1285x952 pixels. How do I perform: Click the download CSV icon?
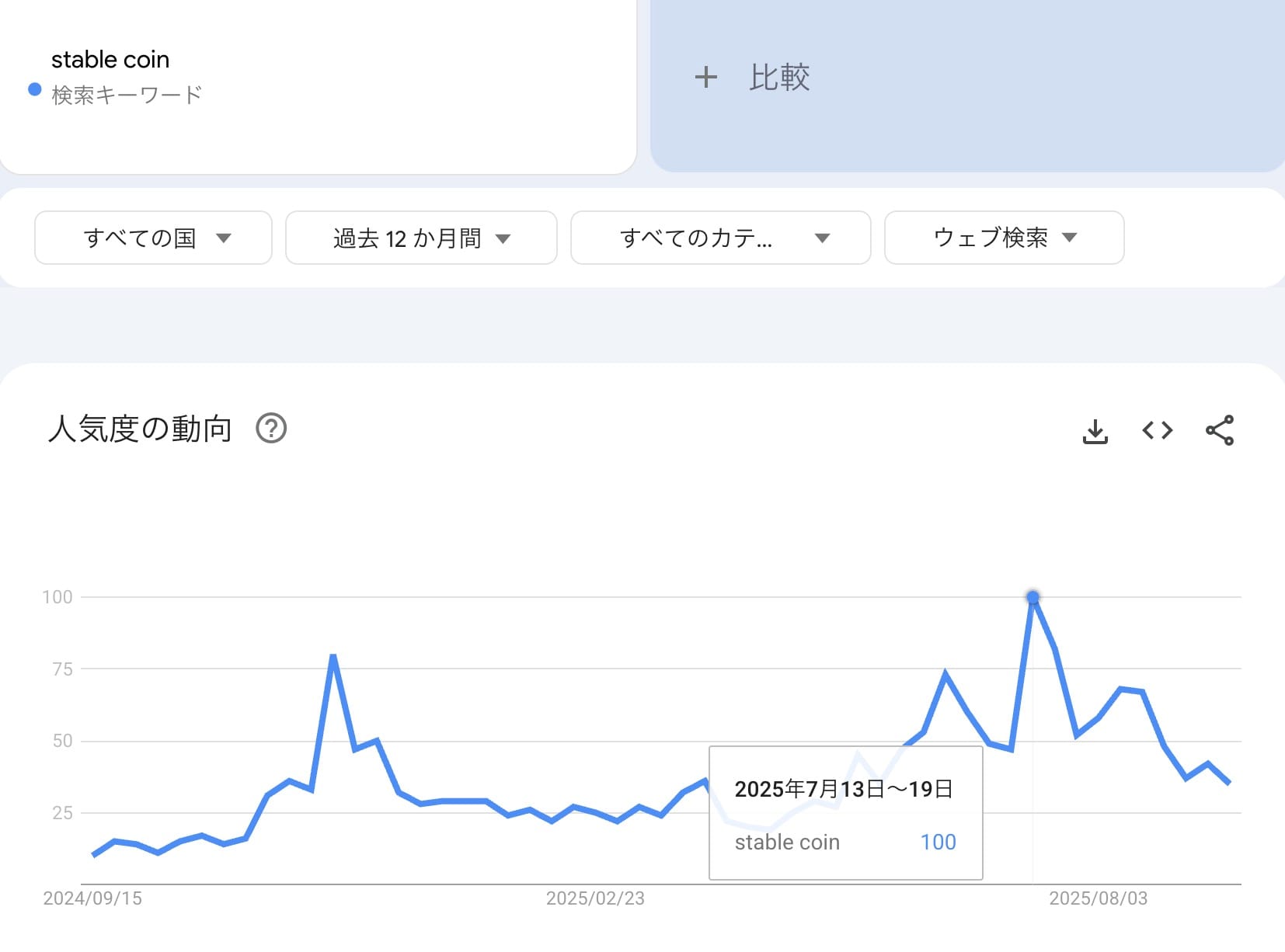click(1095, 431)
